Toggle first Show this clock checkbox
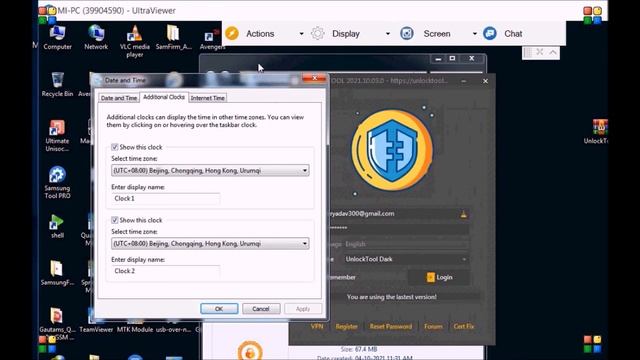This screenshot has height=360, width=640. (x=115, y=147)
